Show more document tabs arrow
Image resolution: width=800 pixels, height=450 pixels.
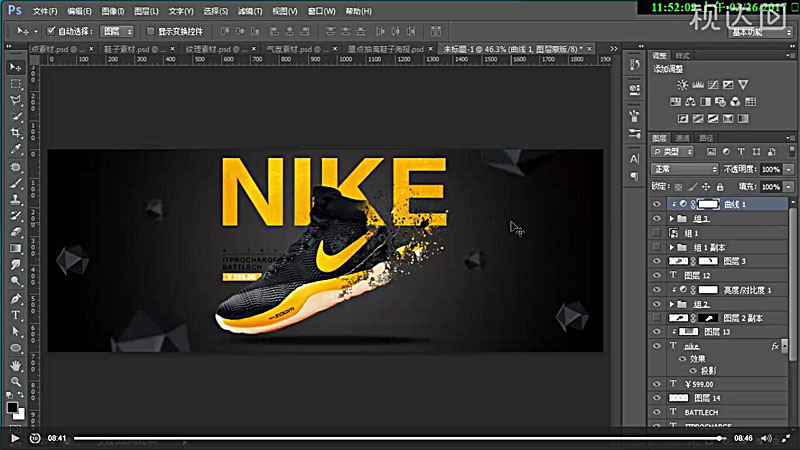[x=614, y=48]
